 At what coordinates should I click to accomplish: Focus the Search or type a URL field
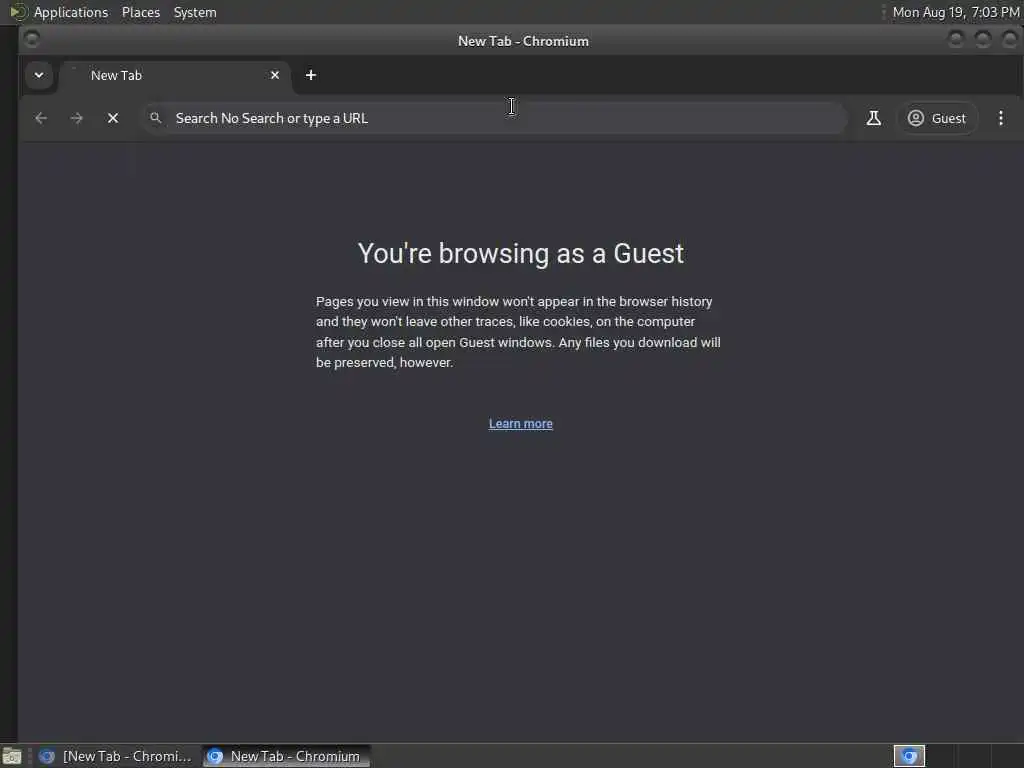click(495, 118)
